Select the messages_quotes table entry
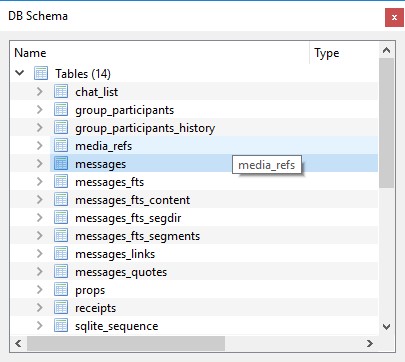405x362 pixels. point(121,272)
